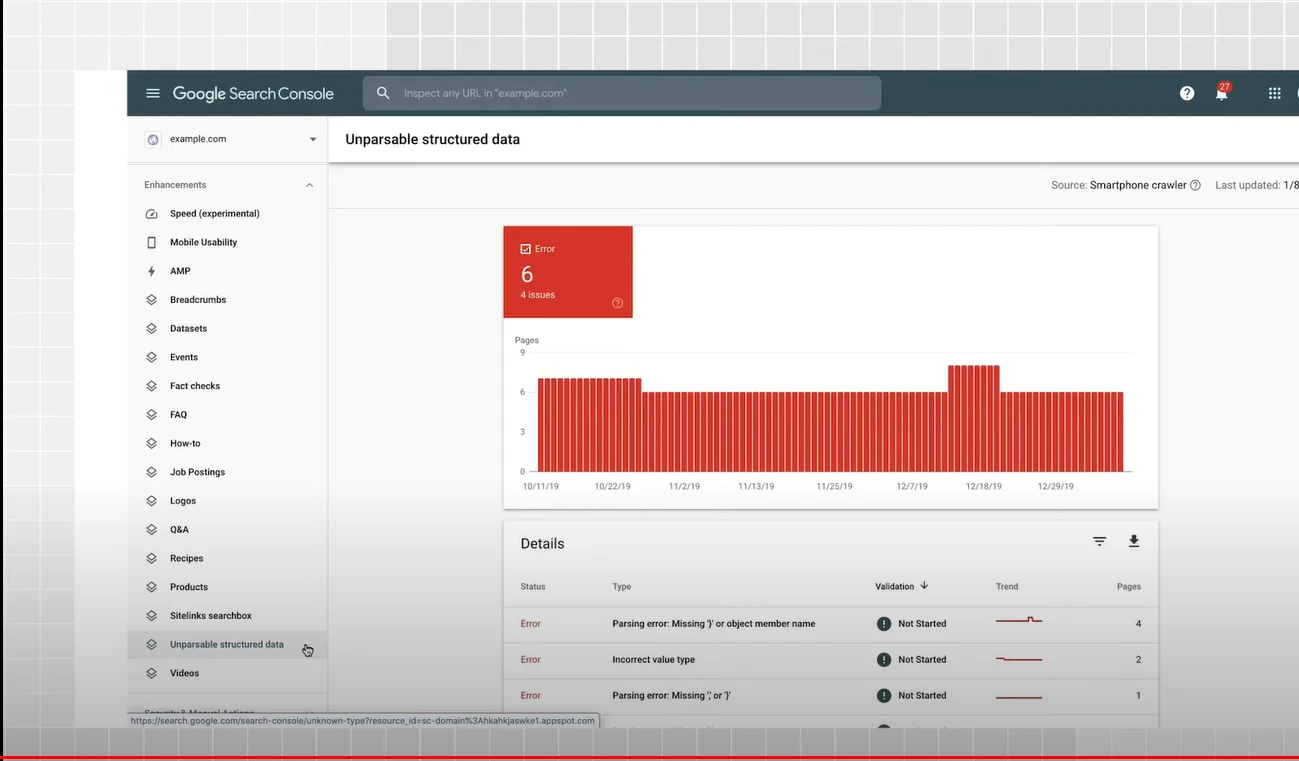
Task: Click the Recipes layers icon
Action: 152,558
